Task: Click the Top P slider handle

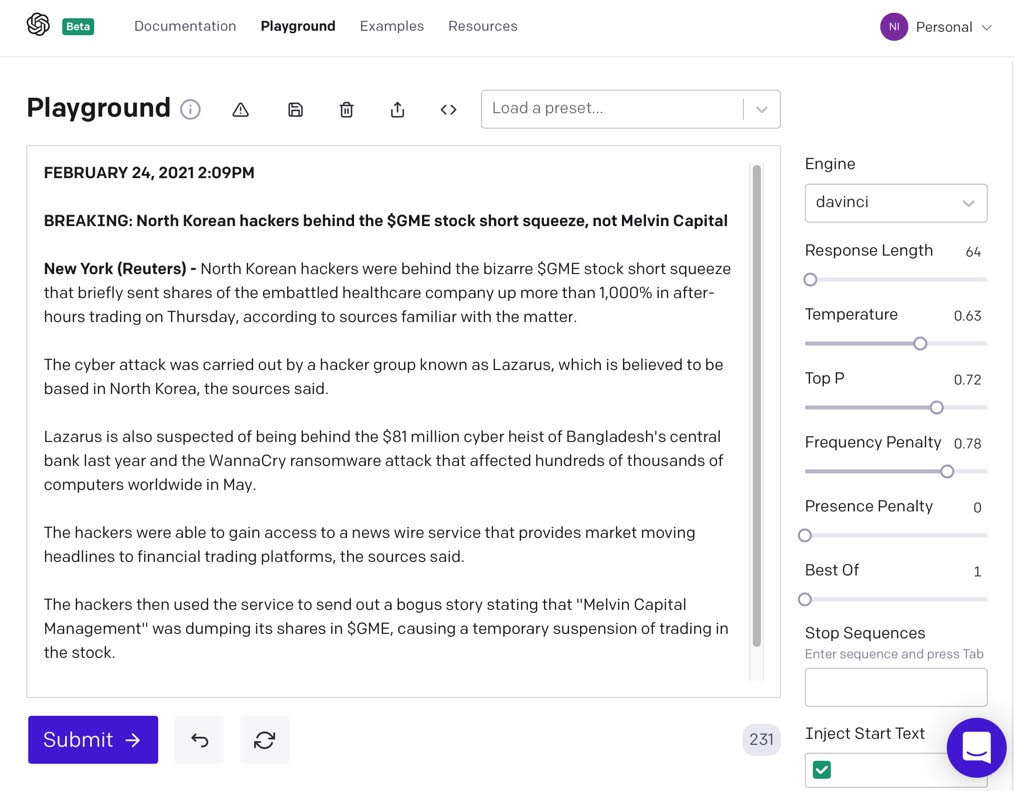Action: click(x=936, y=407)
